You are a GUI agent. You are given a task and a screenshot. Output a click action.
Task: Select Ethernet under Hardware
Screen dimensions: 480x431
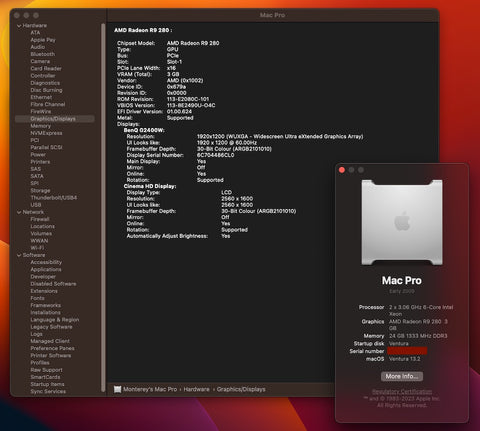tap(41, 97)
